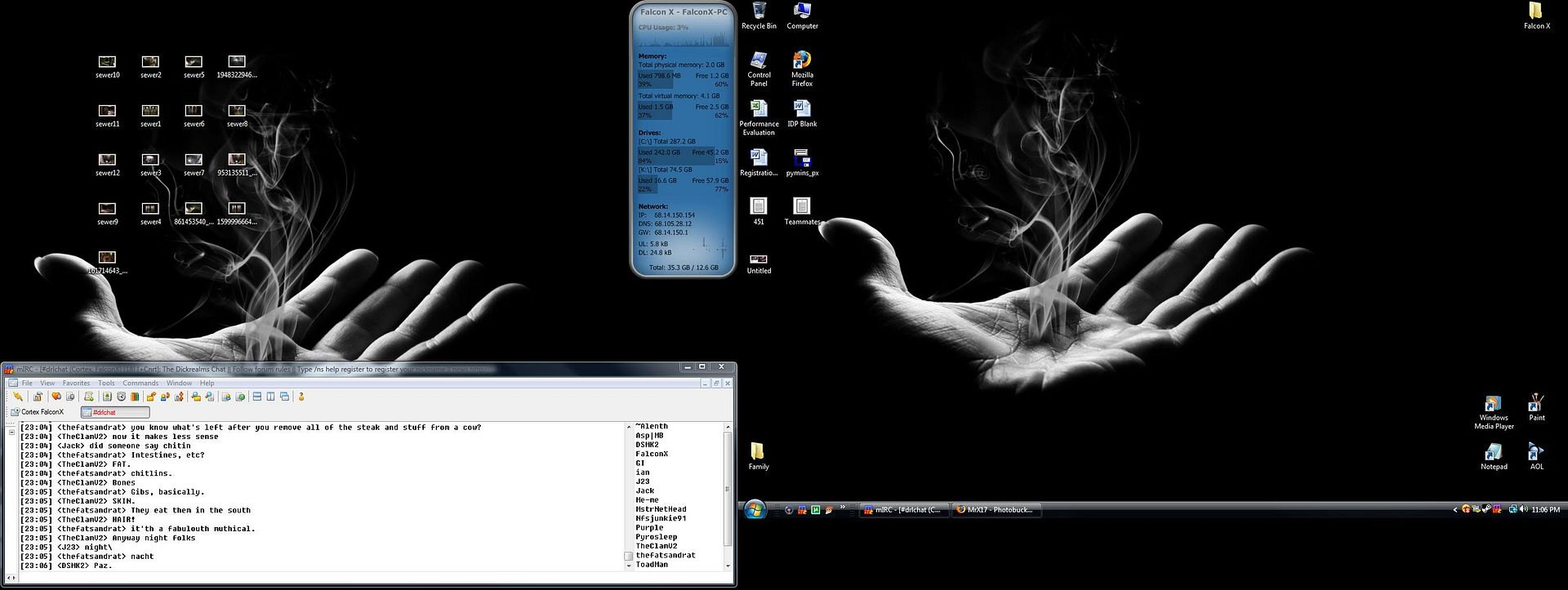Screen dimensions: 1568x590
Task: Select nickname ~Alenth in nick list
Action: 652,426
